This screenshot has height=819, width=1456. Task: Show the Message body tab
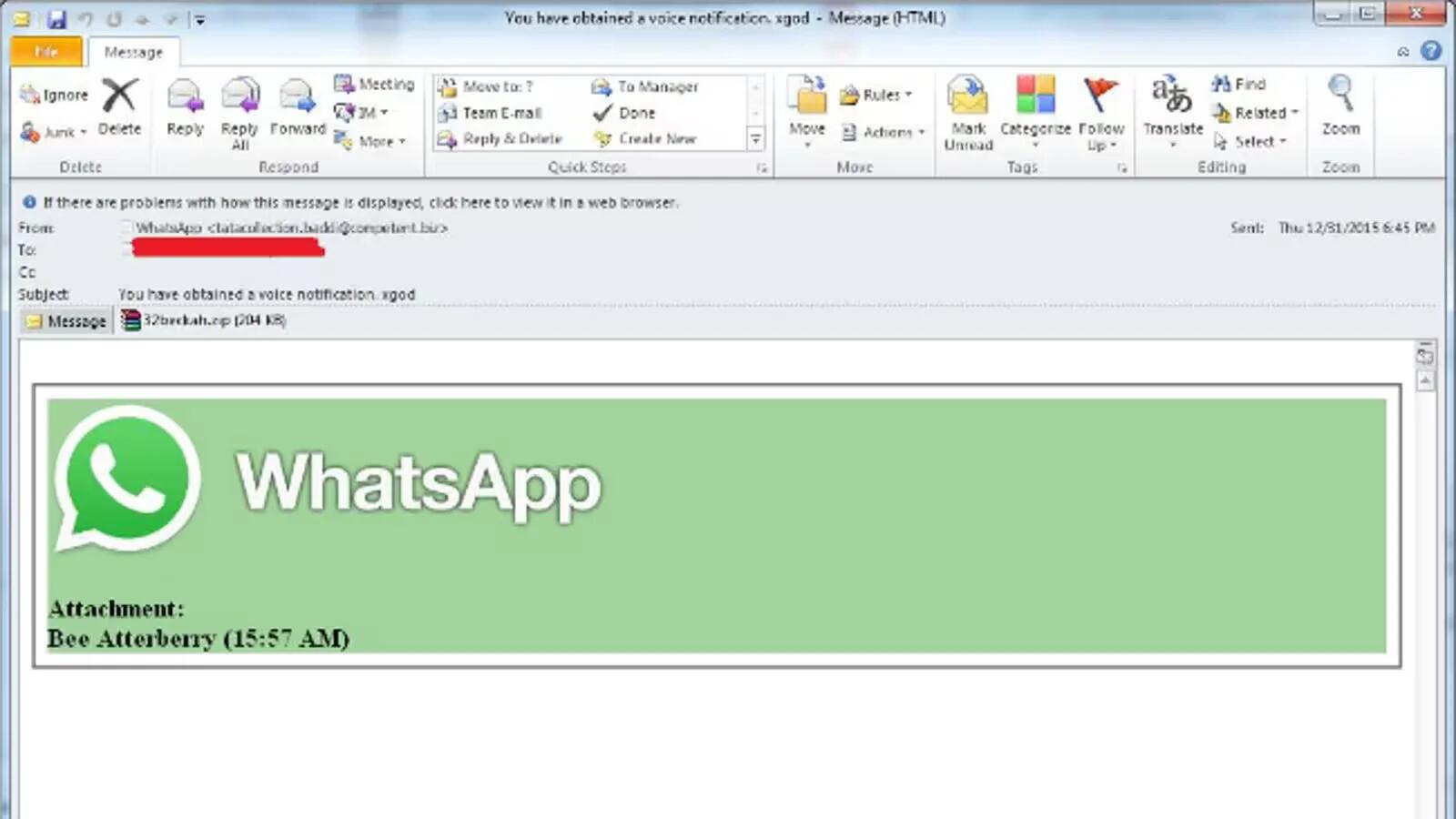click(66, 320)
